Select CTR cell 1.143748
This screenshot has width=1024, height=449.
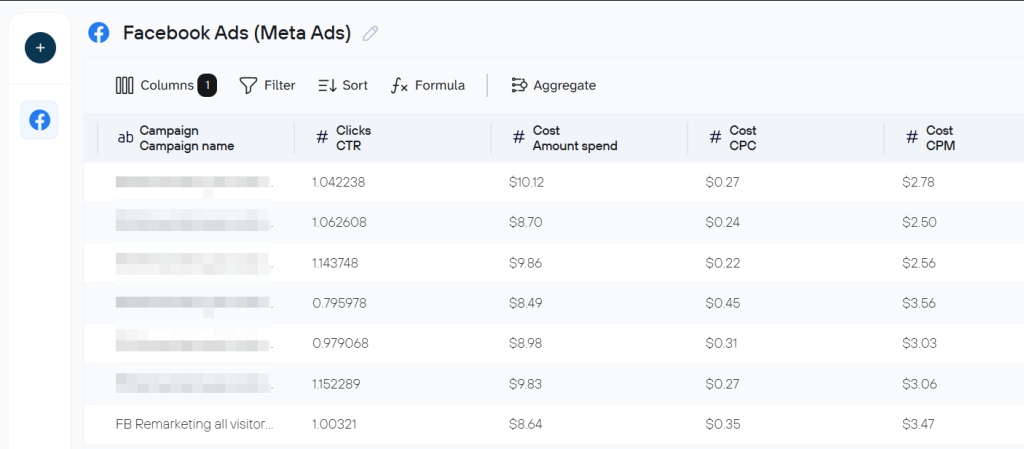pyautogui.click(x=334, y=263)
